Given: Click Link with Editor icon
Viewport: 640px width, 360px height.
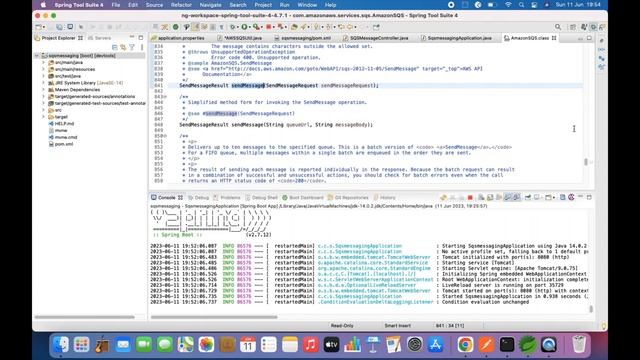Looking at the screenshot, I should point(123,47).
